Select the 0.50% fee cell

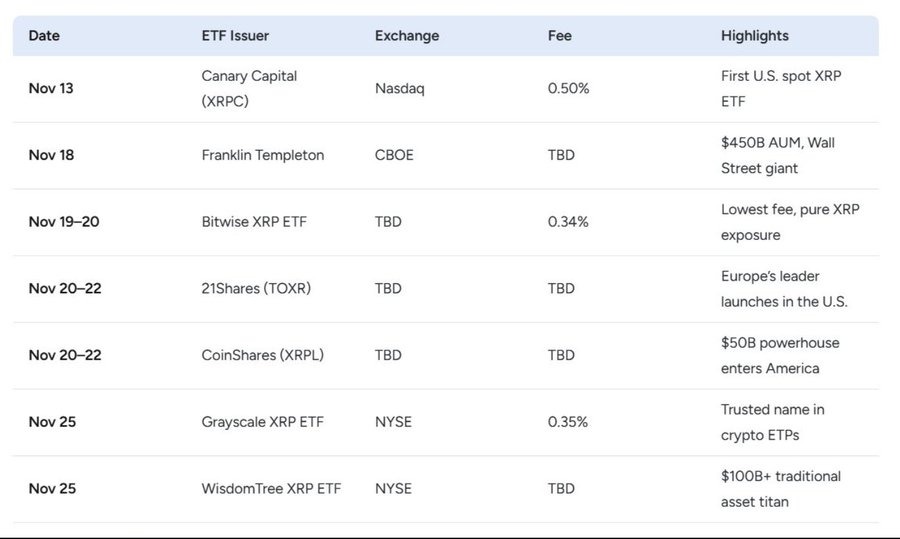coord(569,88)
